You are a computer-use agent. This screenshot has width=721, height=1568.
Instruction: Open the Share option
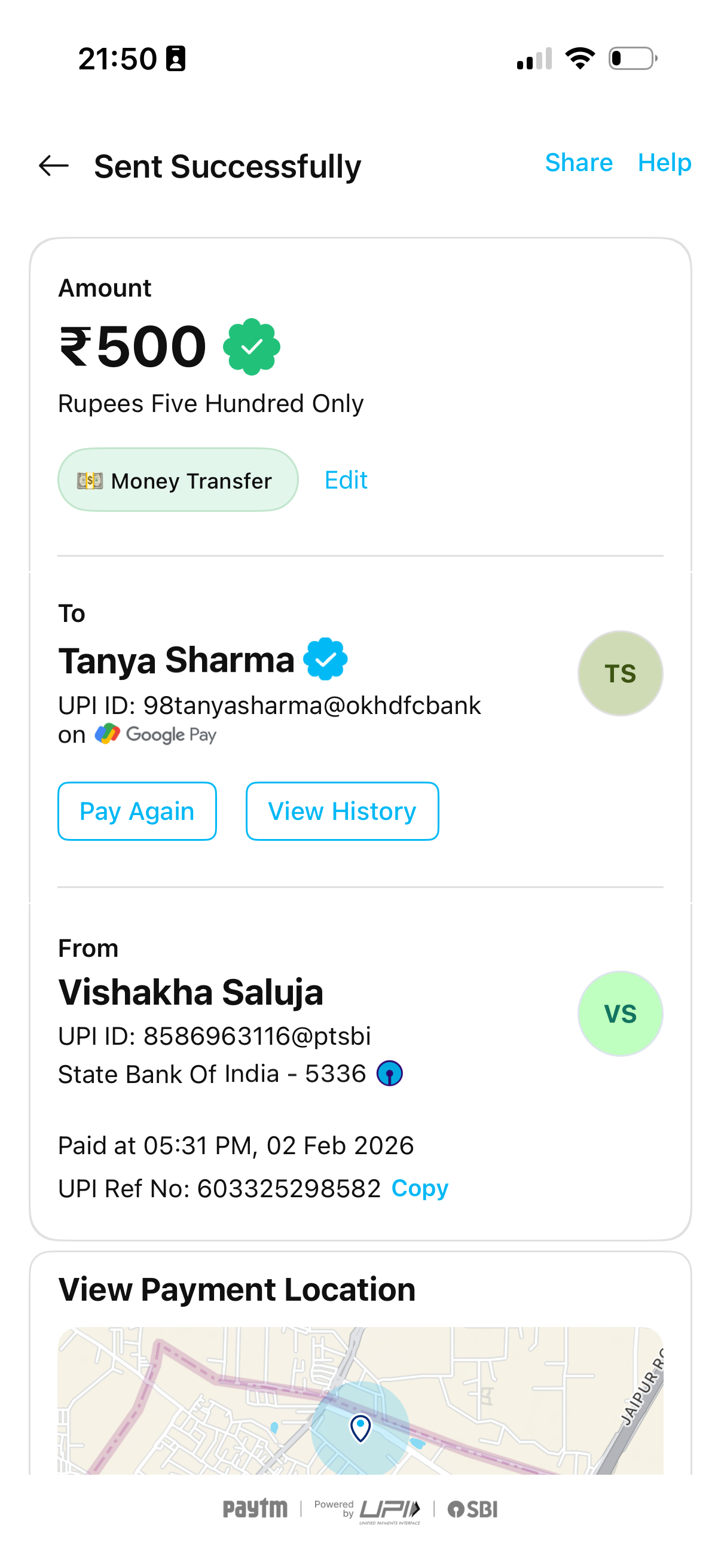tap(578, 163)
